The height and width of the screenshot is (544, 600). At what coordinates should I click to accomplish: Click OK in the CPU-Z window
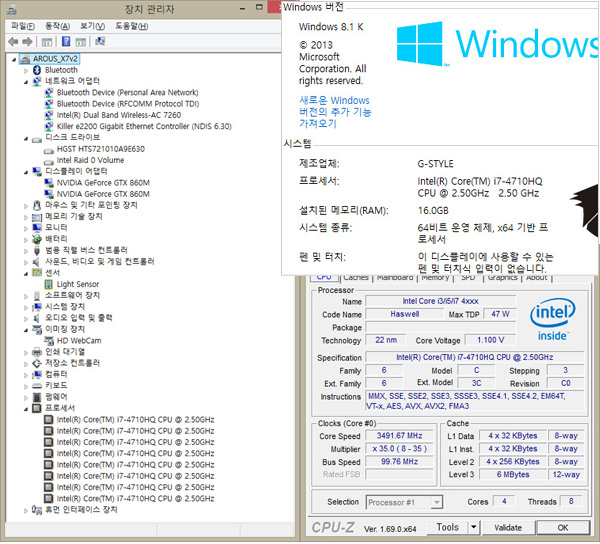562,528
